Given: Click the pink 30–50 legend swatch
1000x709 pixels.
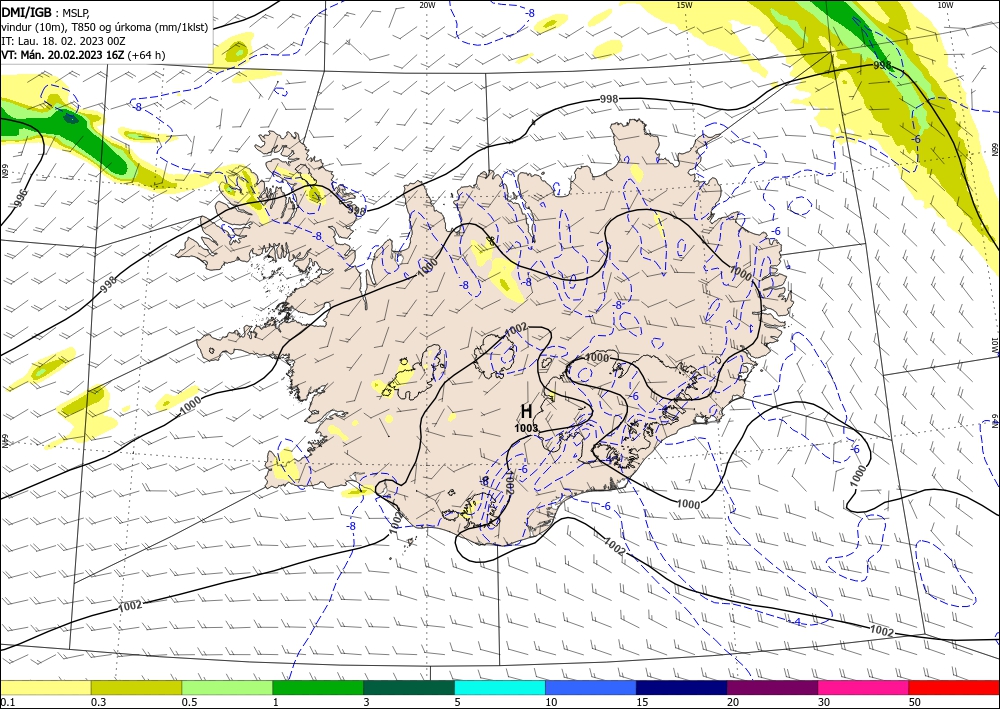Looking at the screenshot, I should click(863, 687).
